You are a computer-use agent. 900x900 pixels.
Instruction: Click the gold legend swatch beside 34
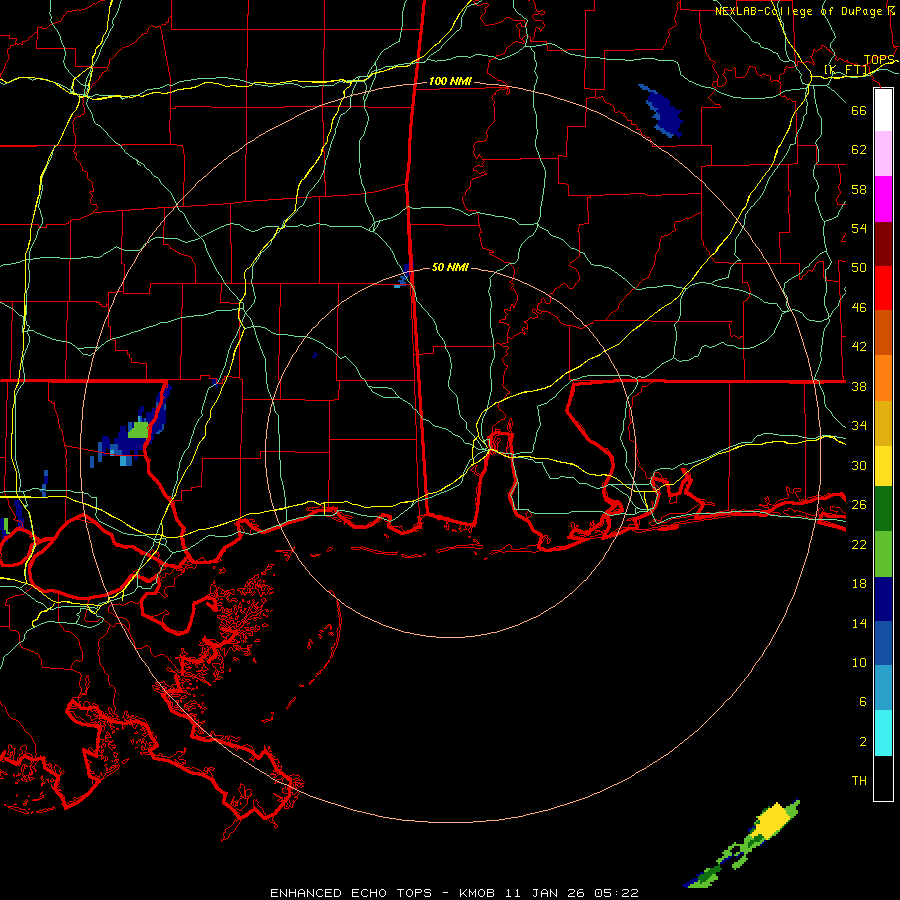click(x=883, y=423)
